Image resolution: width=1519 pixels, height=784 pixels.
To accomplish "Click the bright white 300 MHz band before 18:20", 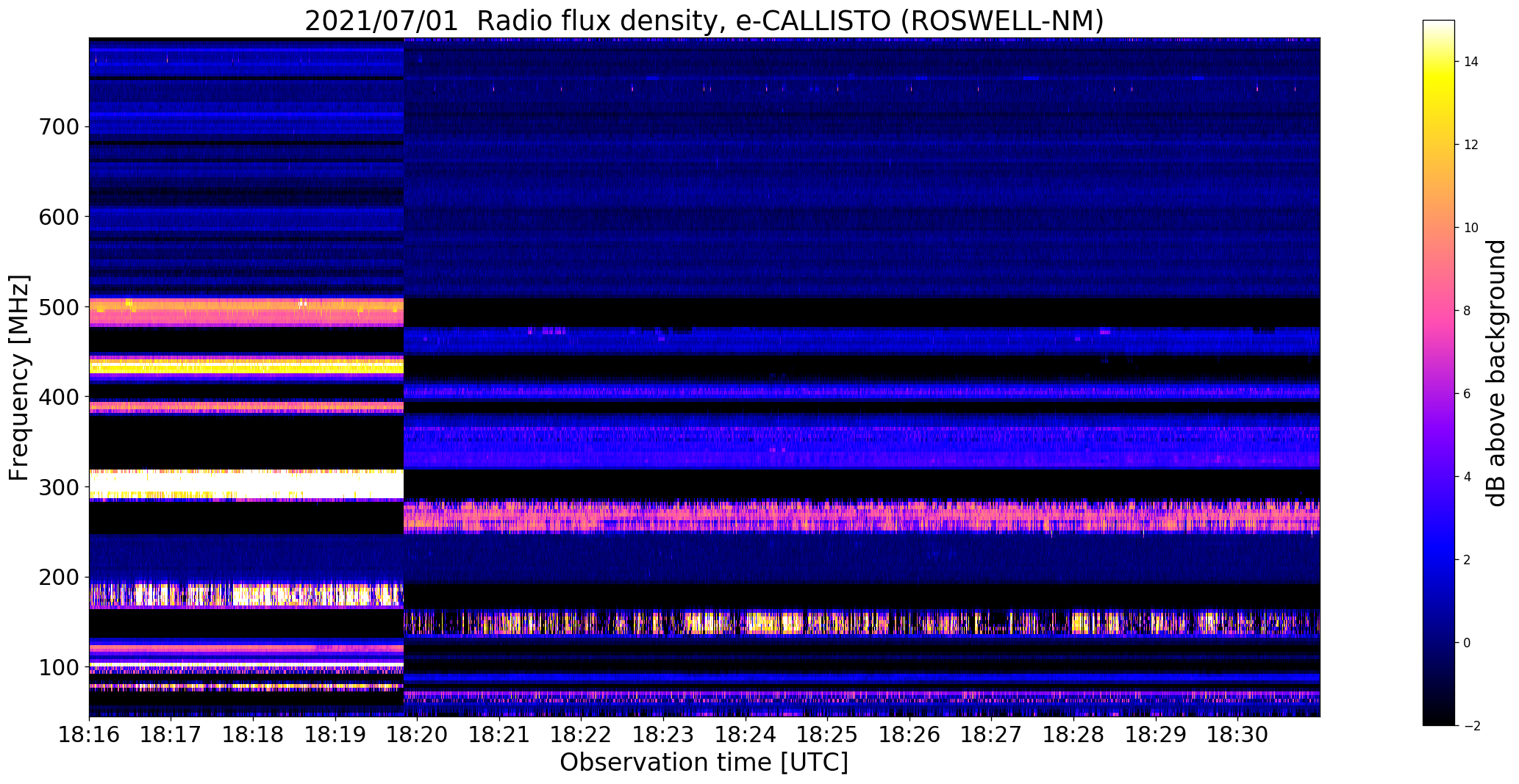I will point(246,485).
